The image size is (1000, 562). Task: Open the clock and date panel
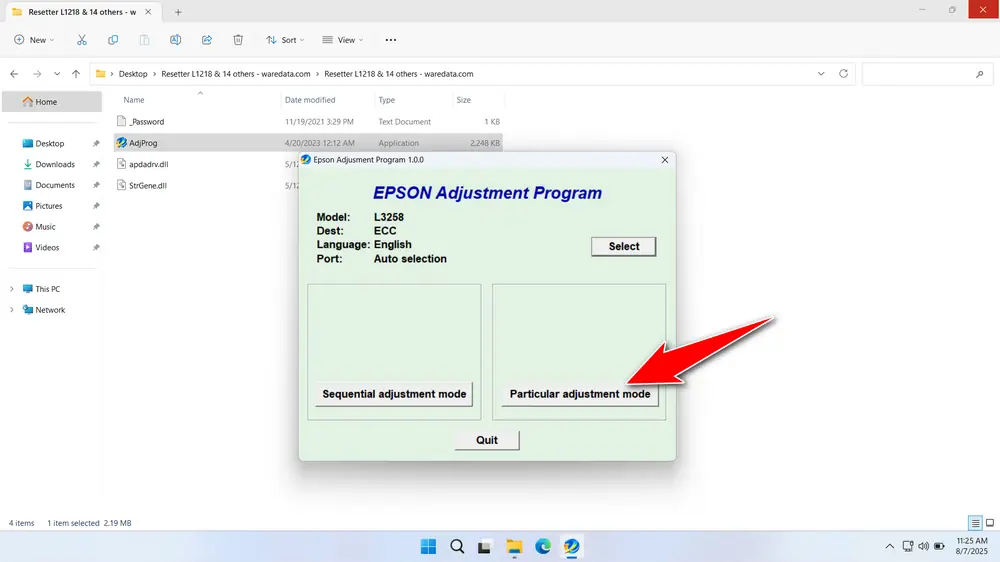(971, 546)
